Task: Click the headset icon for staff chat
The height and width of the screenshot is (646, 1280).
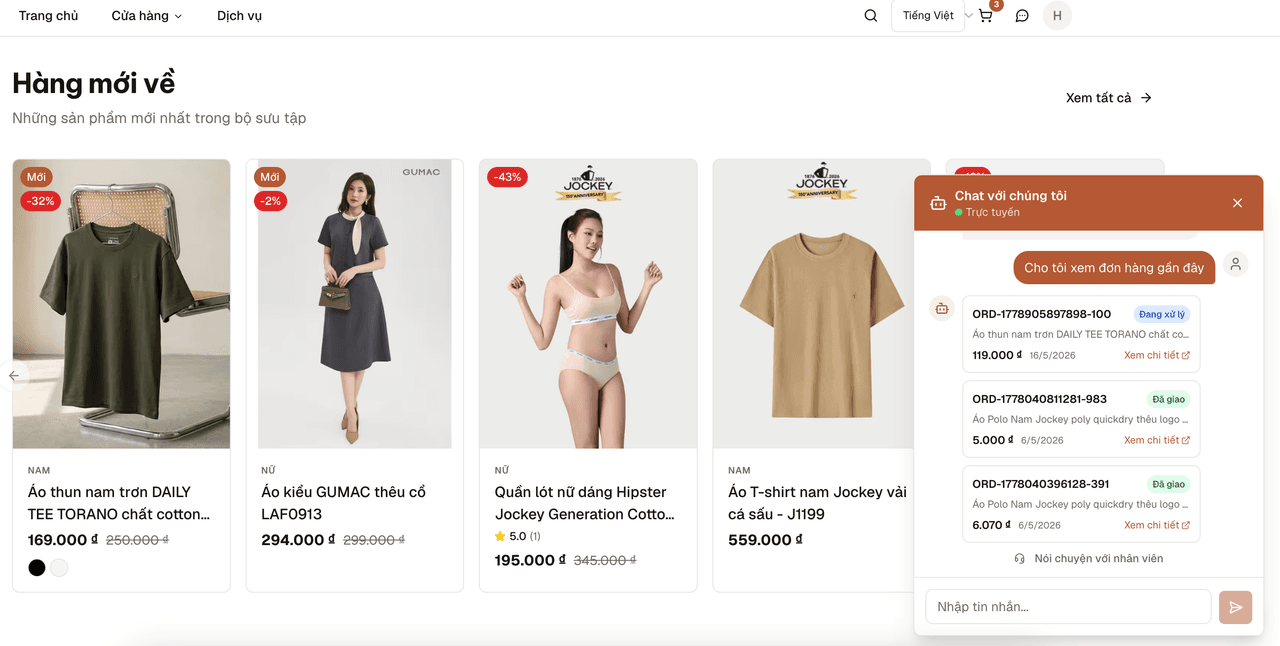Action: point(1020,559)
